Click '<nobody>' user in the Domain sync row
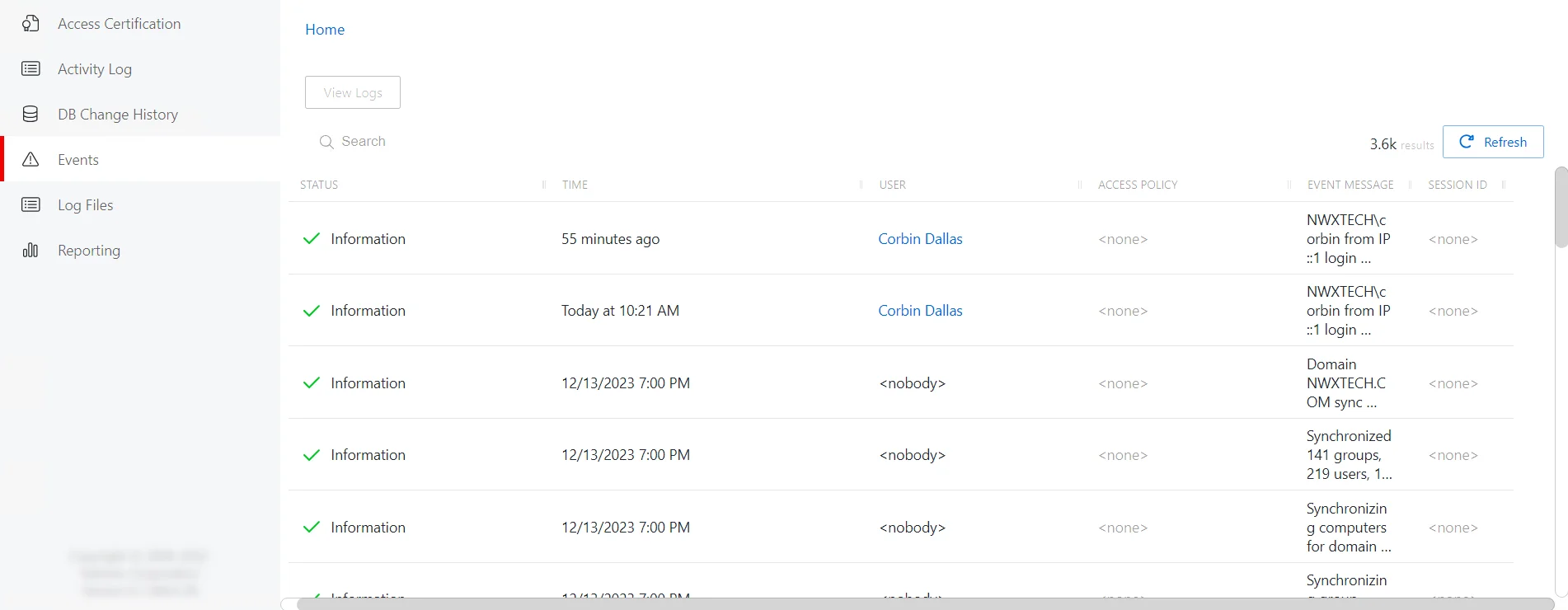1568x610 pixels. click(913, 383)
